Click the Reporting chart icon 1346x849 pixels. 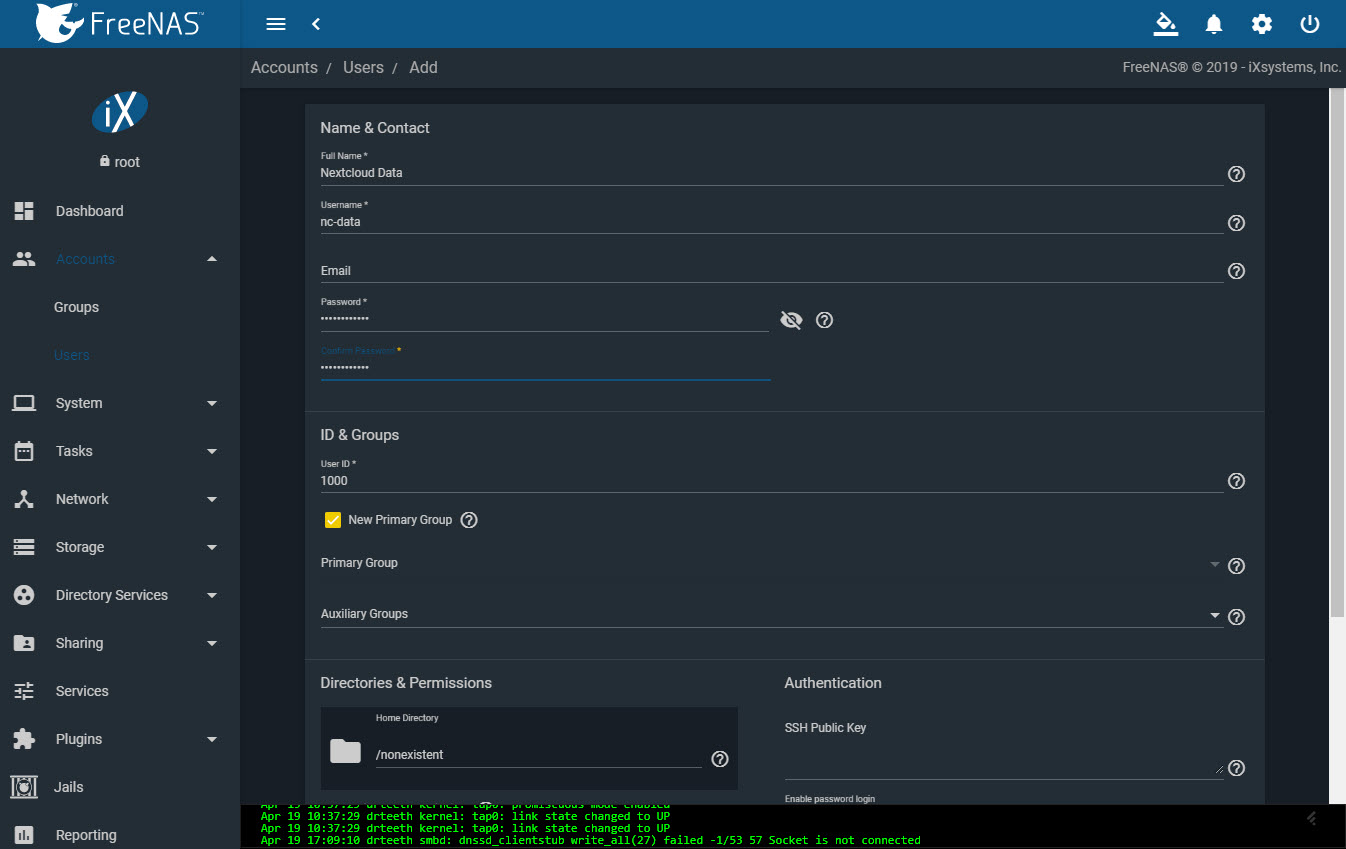coord(24,835)
